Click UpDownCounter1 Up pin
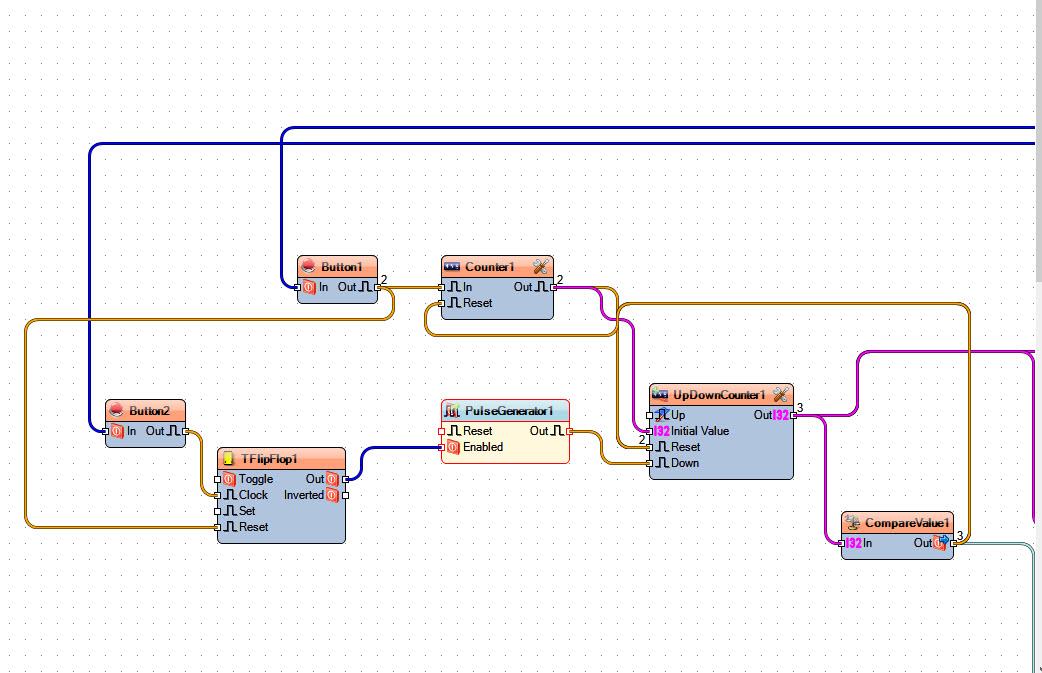This screenshot has height=673, width=1042. click(x=650, y=415)
